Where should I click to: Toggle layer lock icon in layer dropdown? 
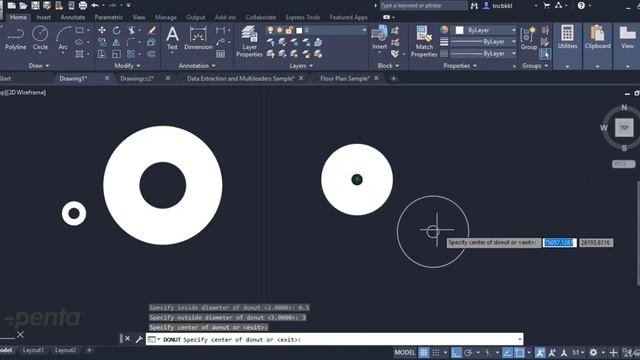pyautogui.click(x=289, y=30)
